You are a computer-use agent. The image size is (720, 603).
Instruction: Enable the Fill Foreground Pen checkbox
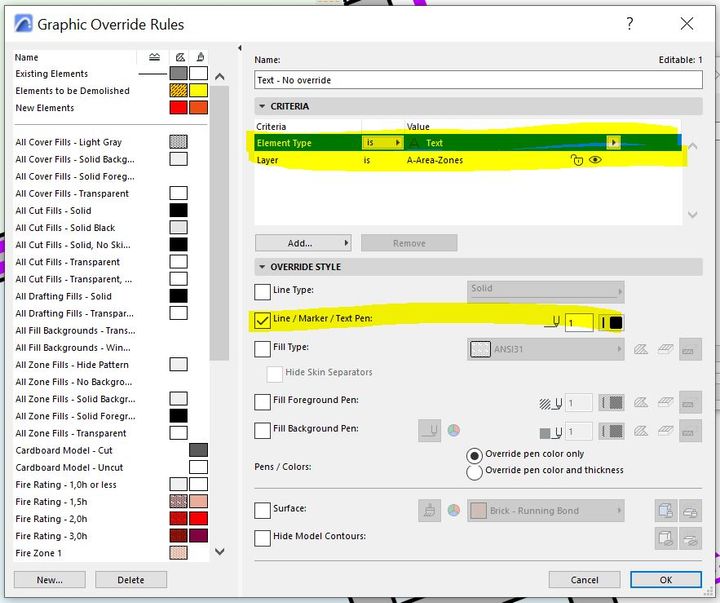262,402
